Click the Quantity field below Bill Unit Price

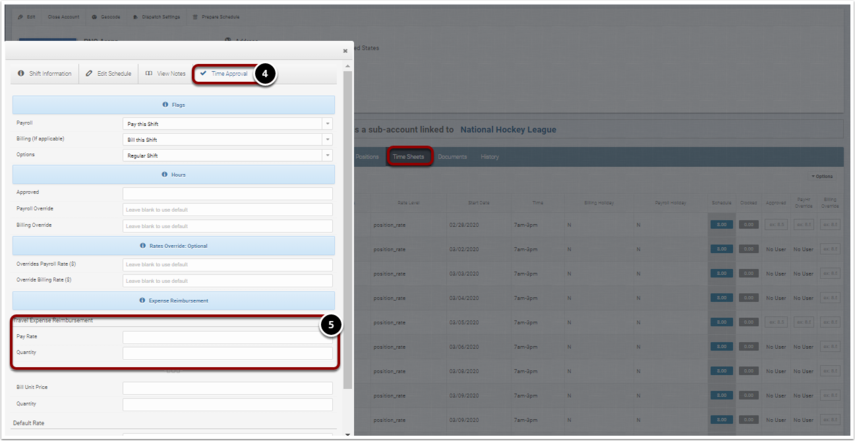227,404
